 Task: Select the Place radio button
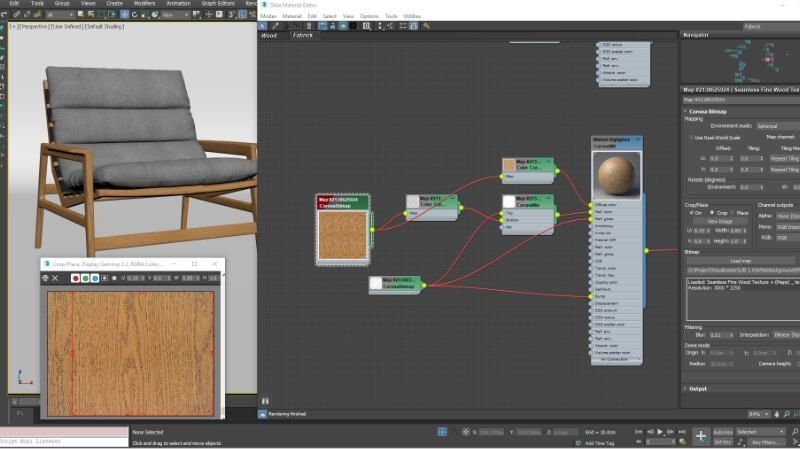coord(732,213)
